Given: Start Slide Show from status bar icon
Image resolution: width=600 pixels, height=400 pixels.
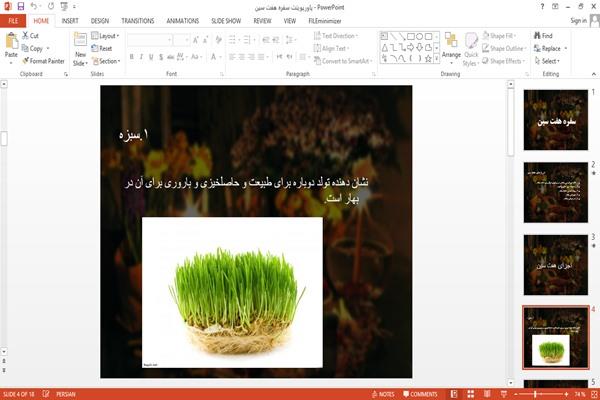Looking at the screenshot, I should [x=504, y=394].
